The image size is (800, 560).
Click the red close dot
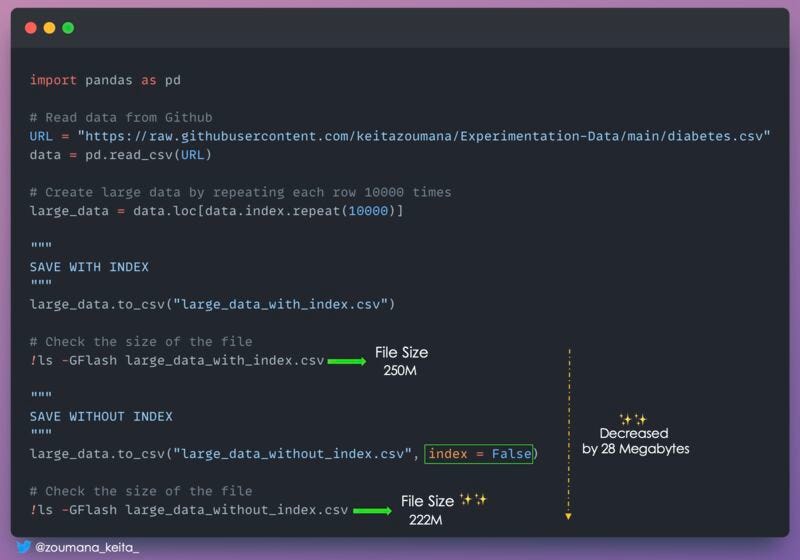[30, 28]
